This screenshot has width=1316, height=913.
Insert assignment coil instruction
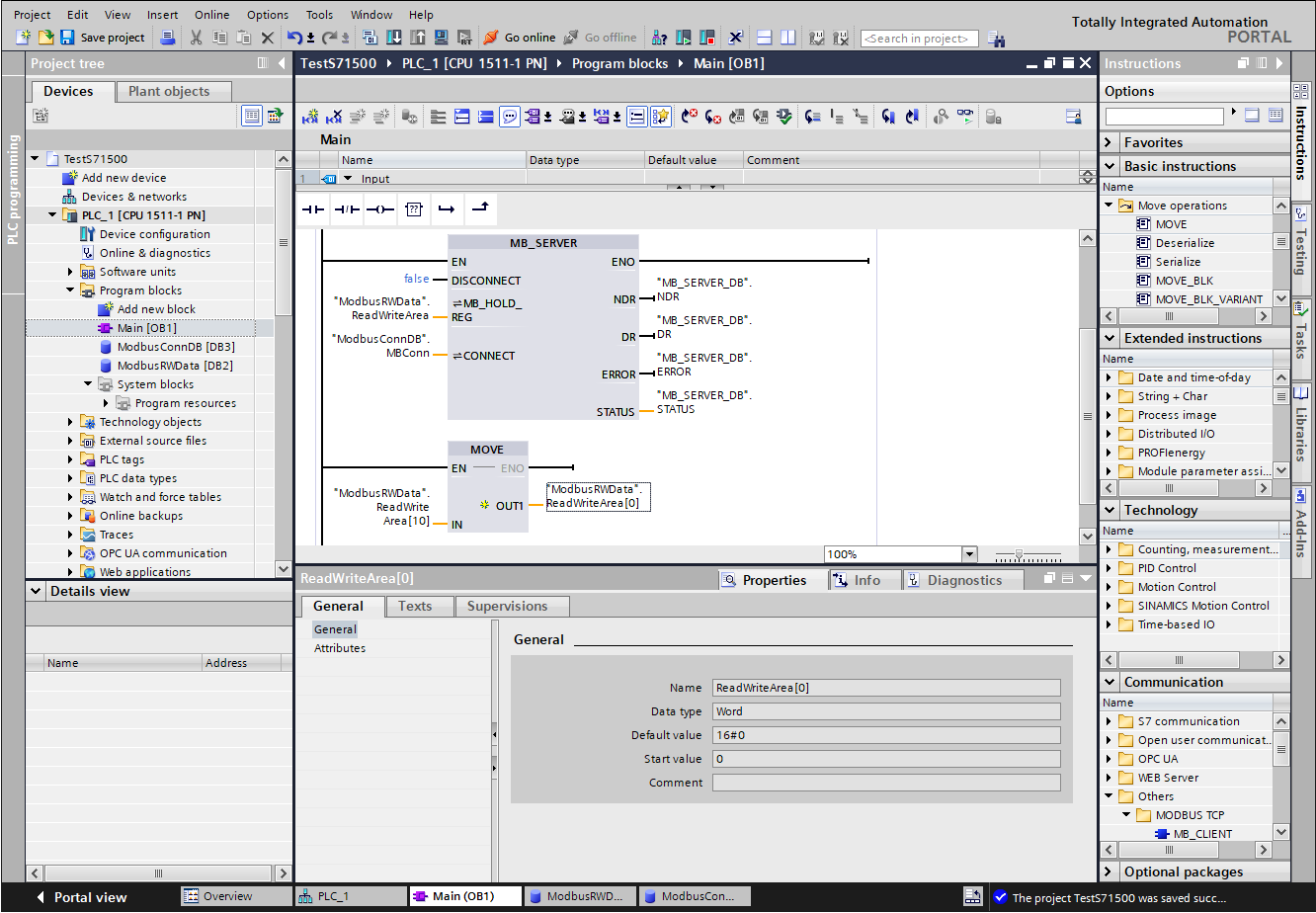(x=380, y=209)
